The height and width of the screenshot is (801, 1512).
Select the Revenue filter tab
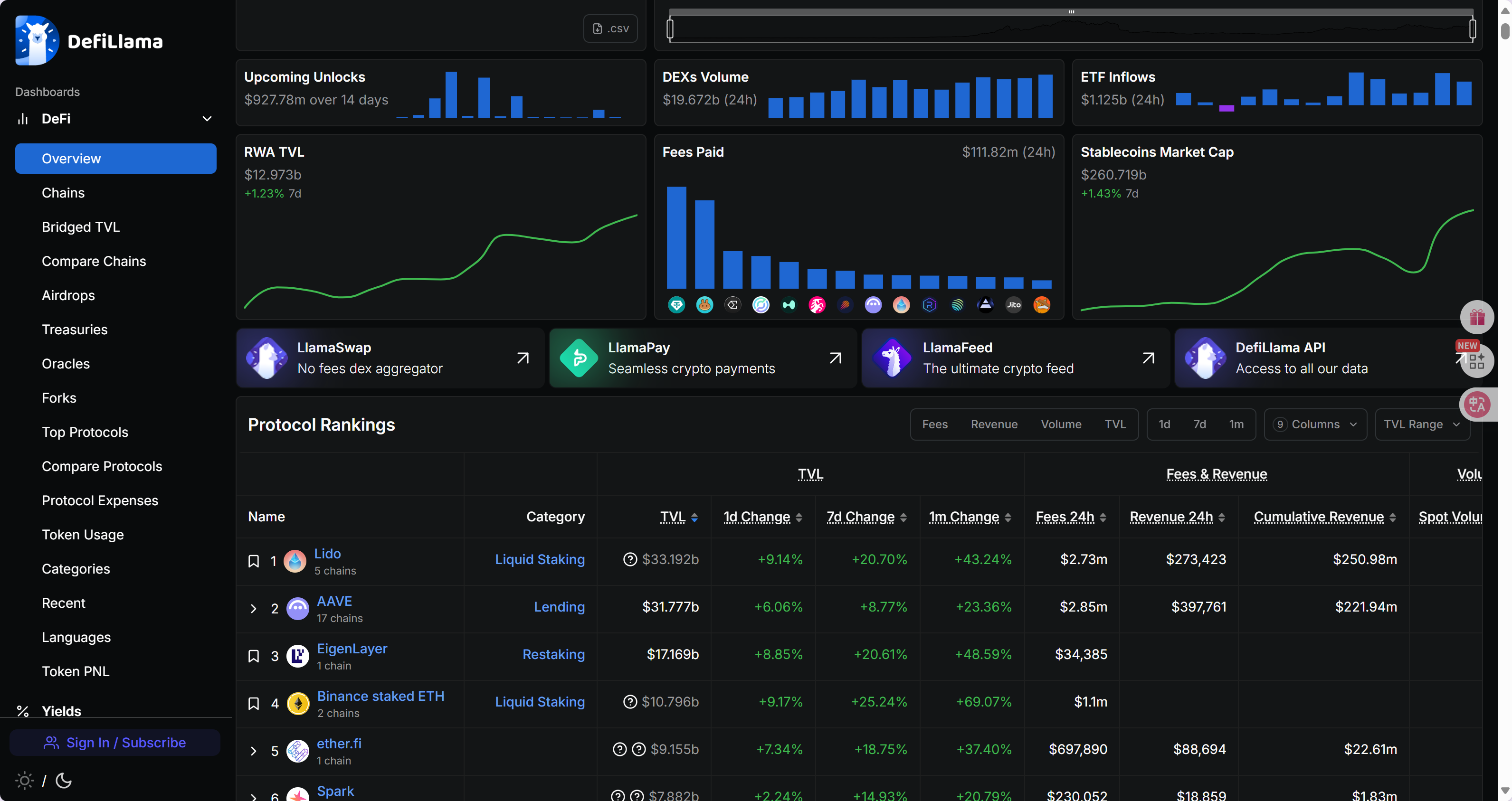coord(994,424)
